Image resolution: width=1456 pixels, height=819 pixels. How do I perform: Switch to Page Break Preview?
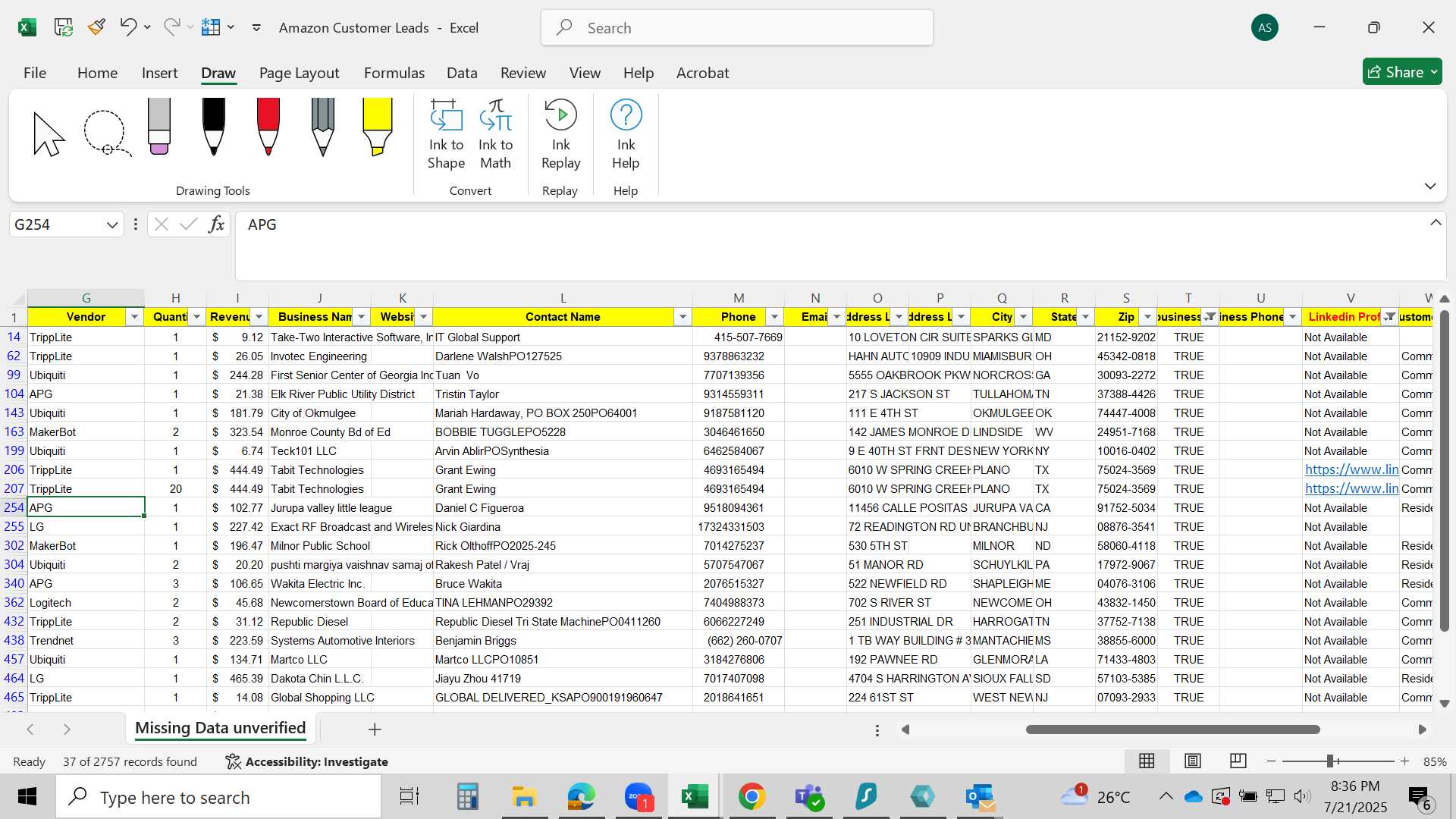pyautogui.click(x=1238, y=761)
